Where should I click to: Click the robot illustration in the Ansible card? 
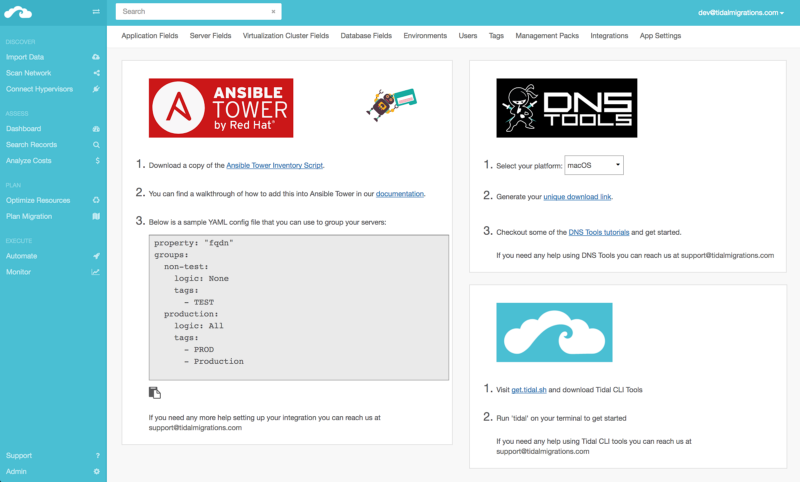[391, 104]
